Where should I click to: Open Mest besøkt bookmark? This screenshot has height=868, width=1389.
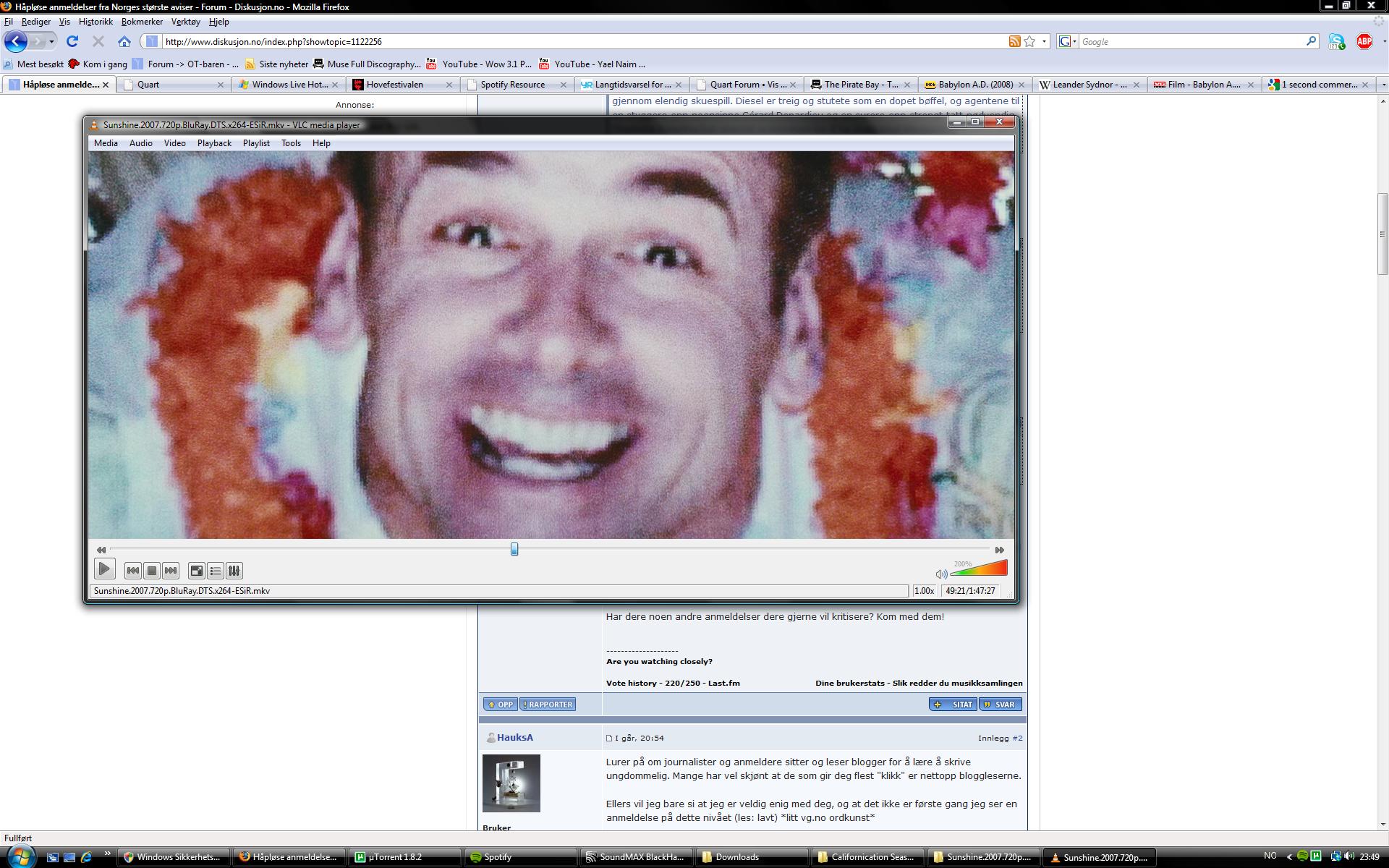[34, 64]
